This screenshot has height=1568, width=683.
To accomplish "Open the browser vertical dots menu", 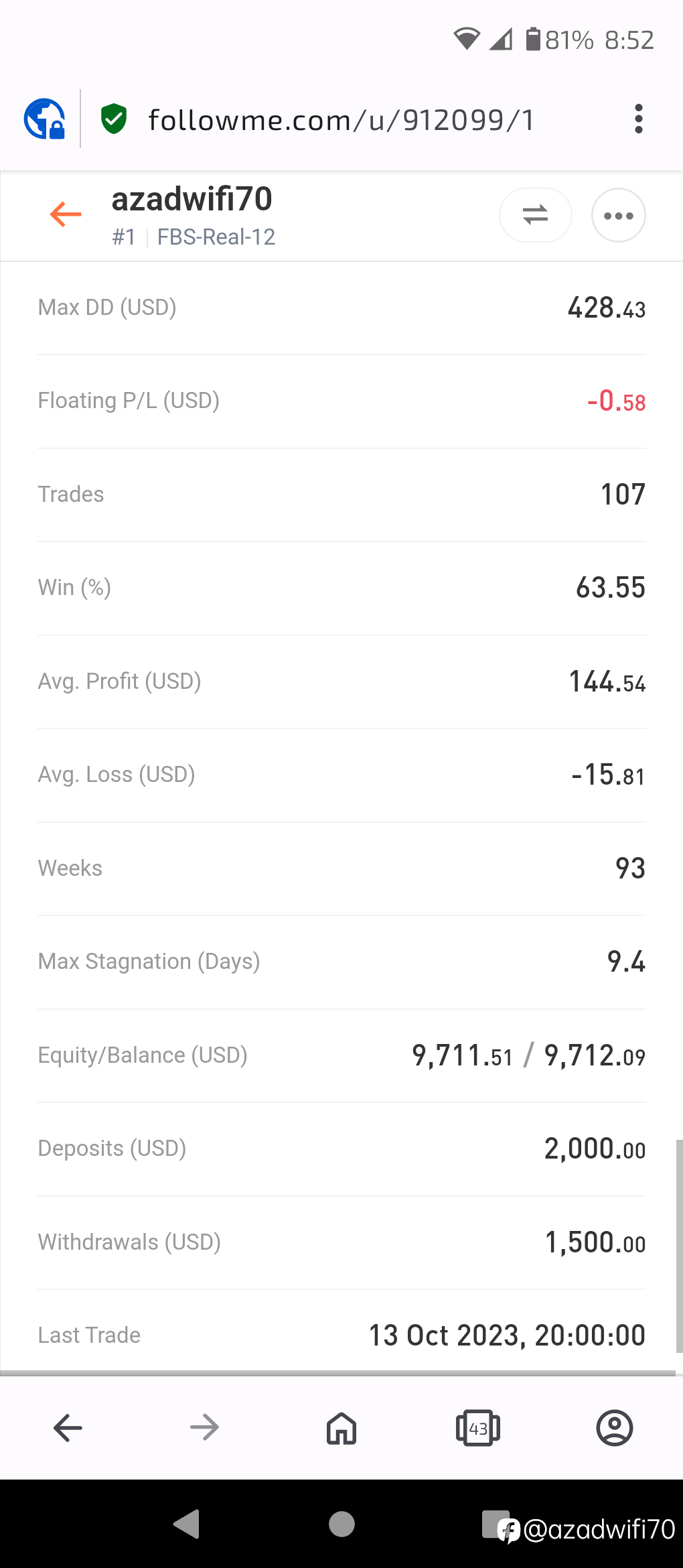I will pos(638,119).
